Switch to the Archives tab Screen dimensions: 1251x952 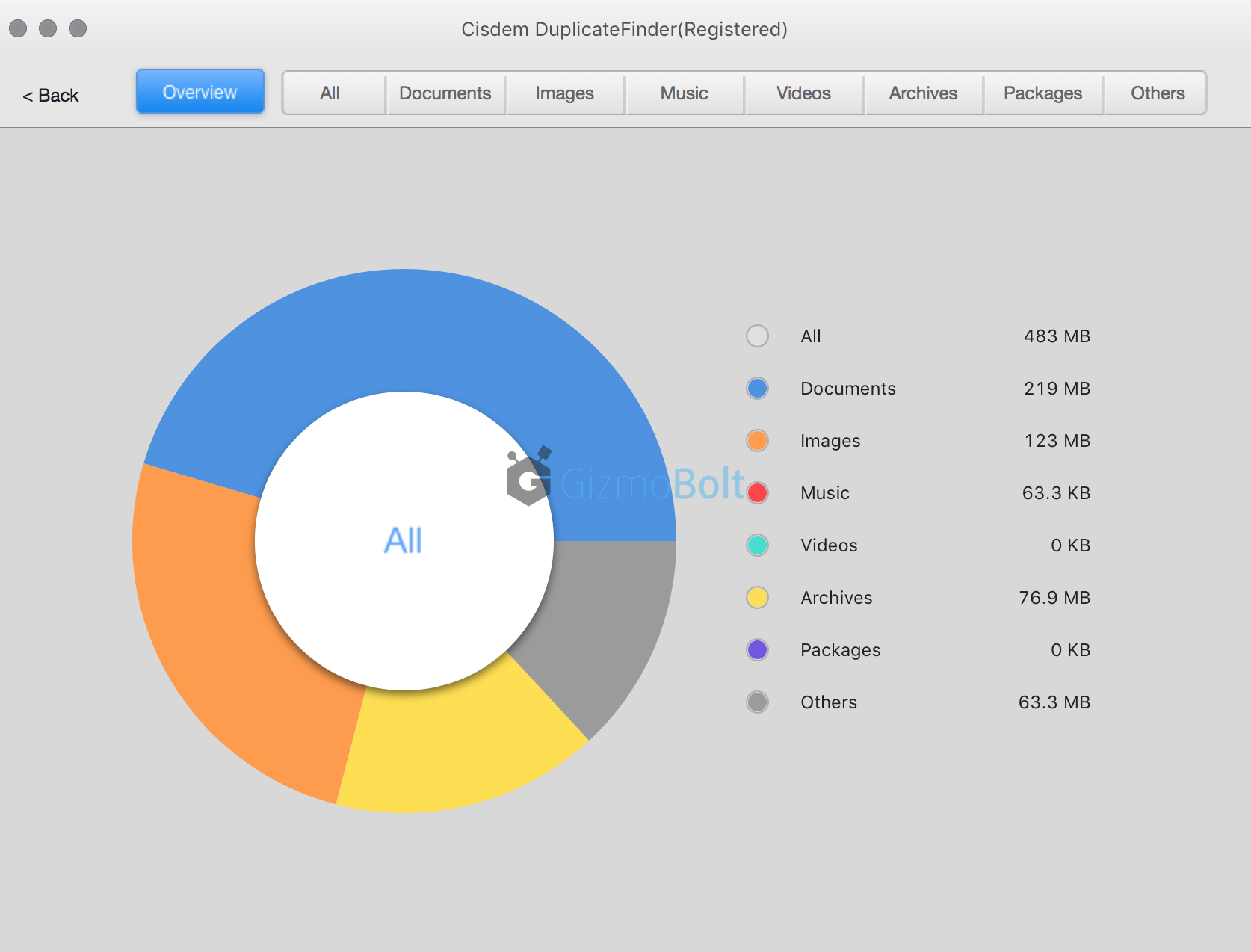click(924, 93)
